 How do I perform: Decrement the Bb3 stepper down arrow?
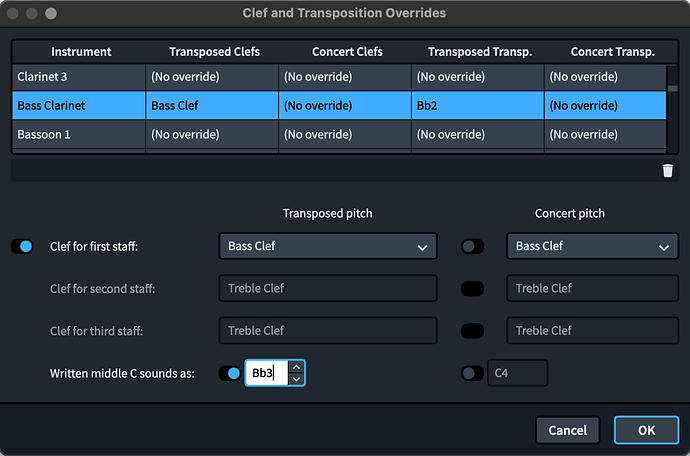click(x=295, y=379)
